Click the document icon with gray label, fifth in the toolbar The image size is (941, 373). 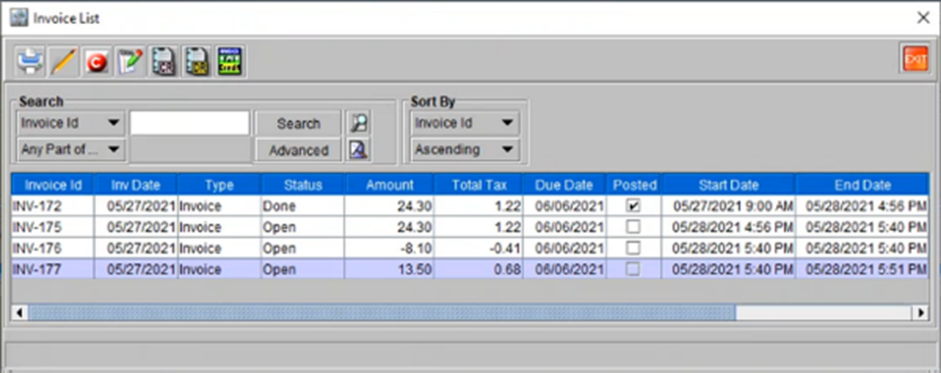(x=164, y=61)
